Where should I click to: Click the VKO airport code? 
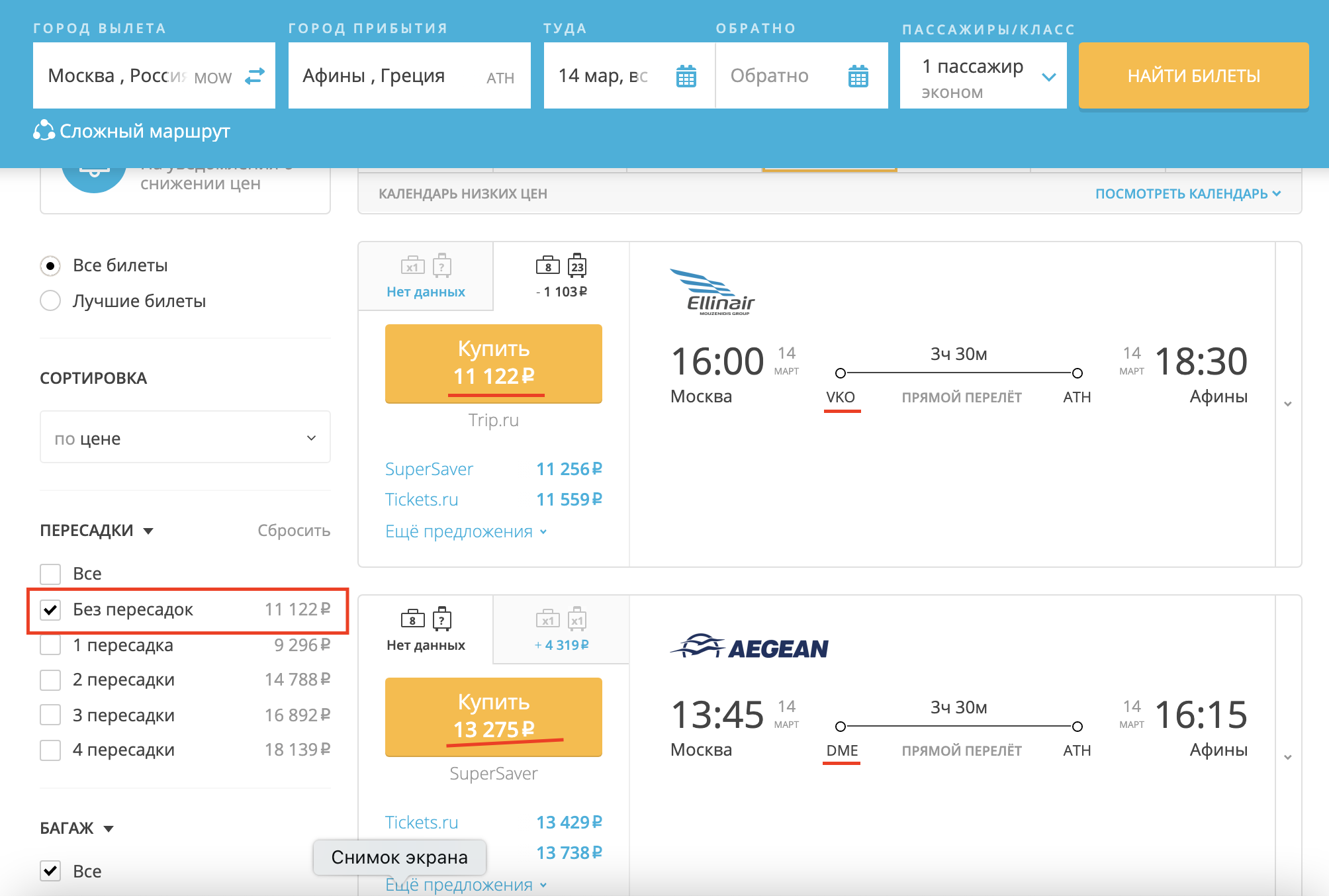pos(841,397)
